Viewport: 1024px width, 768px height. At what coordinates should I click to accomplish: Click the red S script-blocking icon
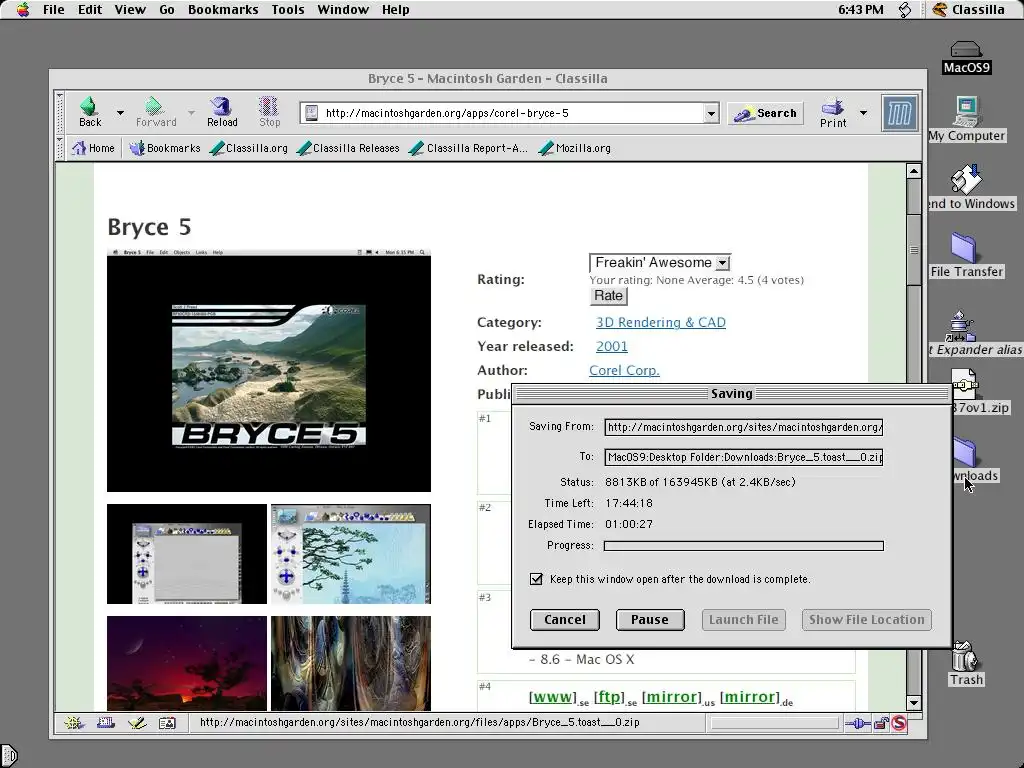[x=899, y=723]
